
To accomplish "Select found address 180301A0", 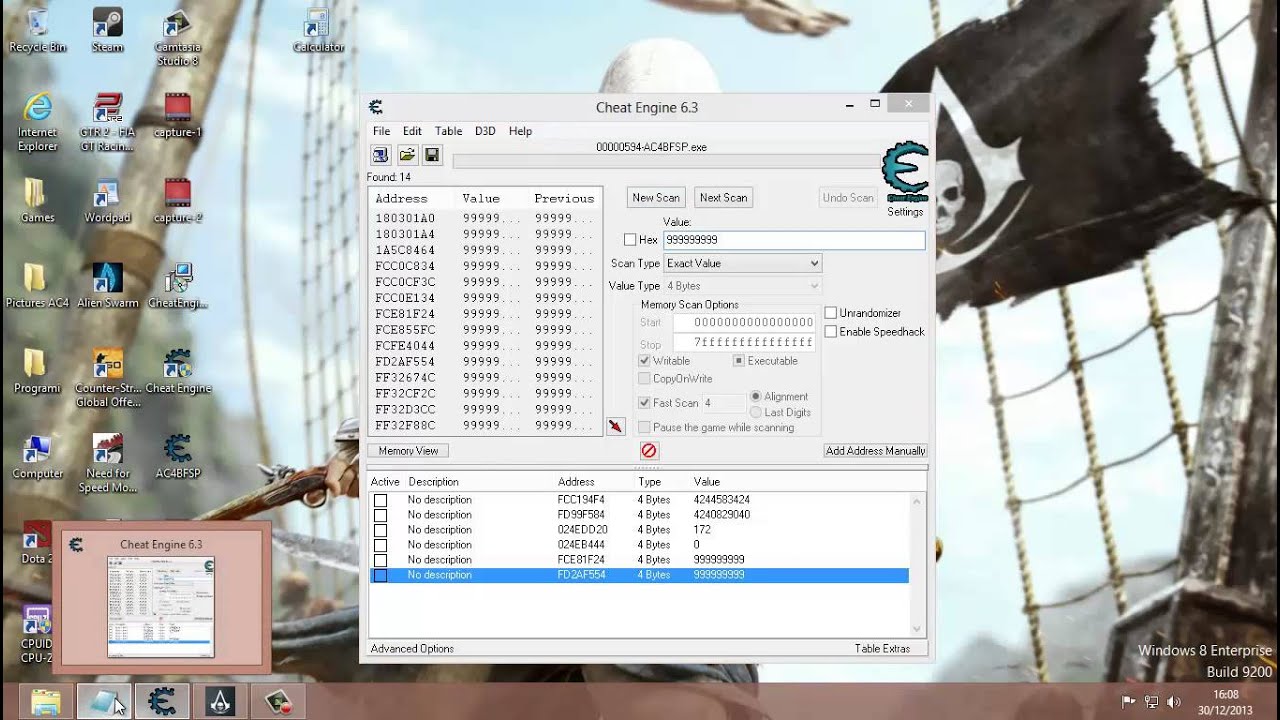I will click(x=405, y=218).
